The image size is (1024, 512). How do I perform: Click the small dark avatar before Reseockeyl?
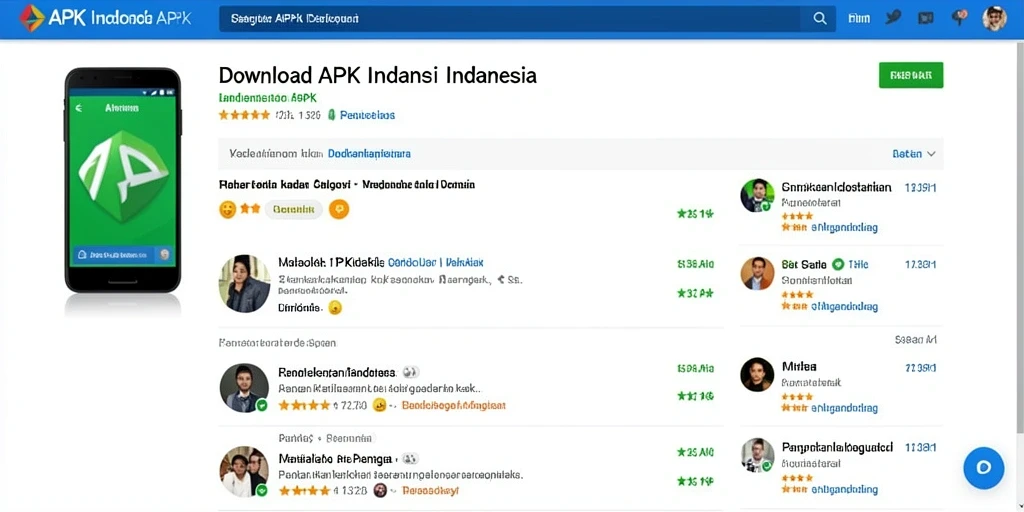pyautogui.click(x=379, y=490)
